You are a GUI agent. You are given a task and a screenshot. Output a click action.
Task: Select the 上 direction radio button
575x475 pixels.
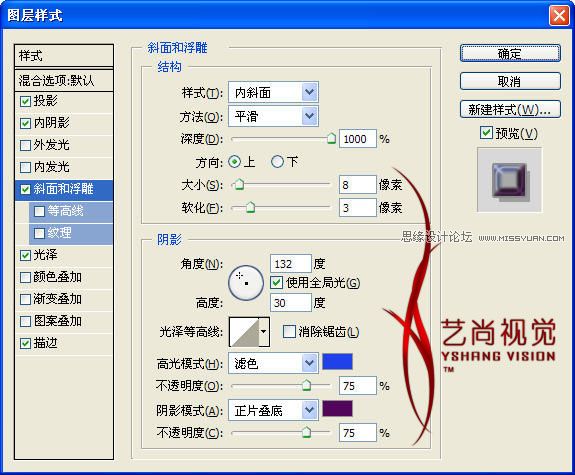click(234, 162)
